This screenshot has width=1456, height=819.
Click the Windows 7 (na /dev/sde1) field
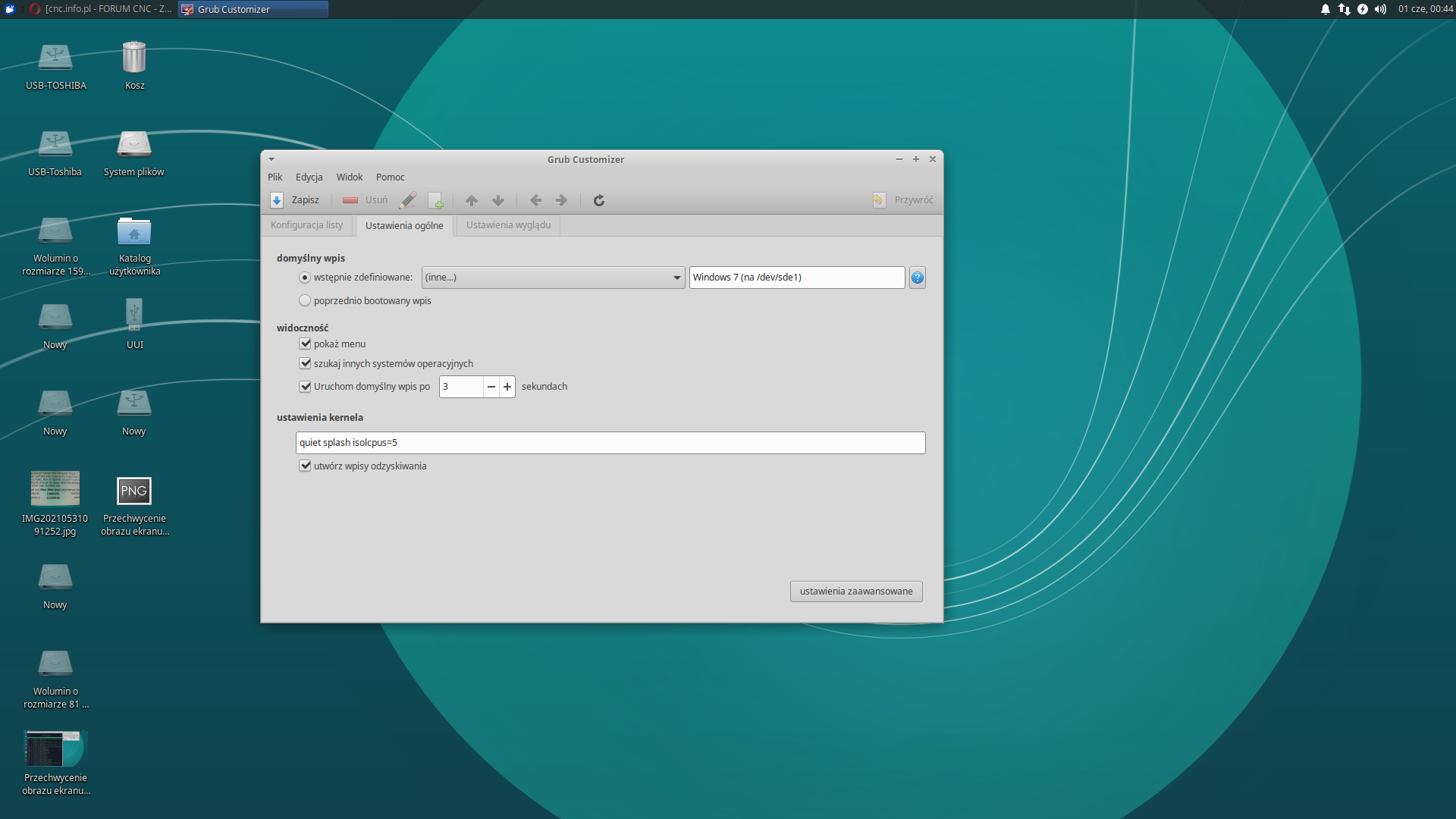tap(797, 278)
